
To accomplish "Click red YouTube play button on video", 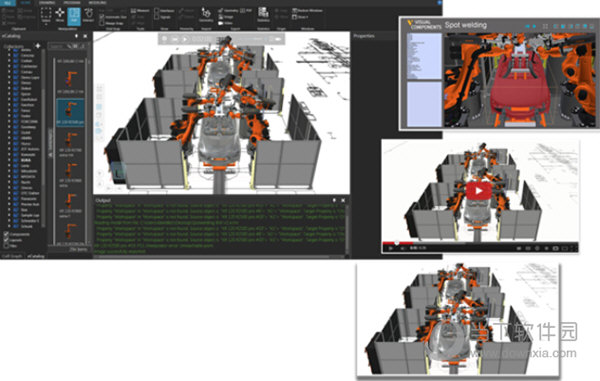I will pyautogui.click(x=478, y=190).
